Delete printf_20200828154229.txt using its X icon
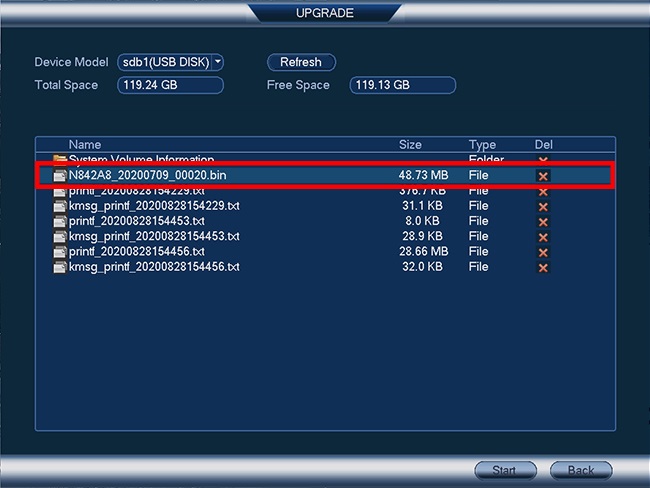Screen dimensions: 650x488 [543, 191]
